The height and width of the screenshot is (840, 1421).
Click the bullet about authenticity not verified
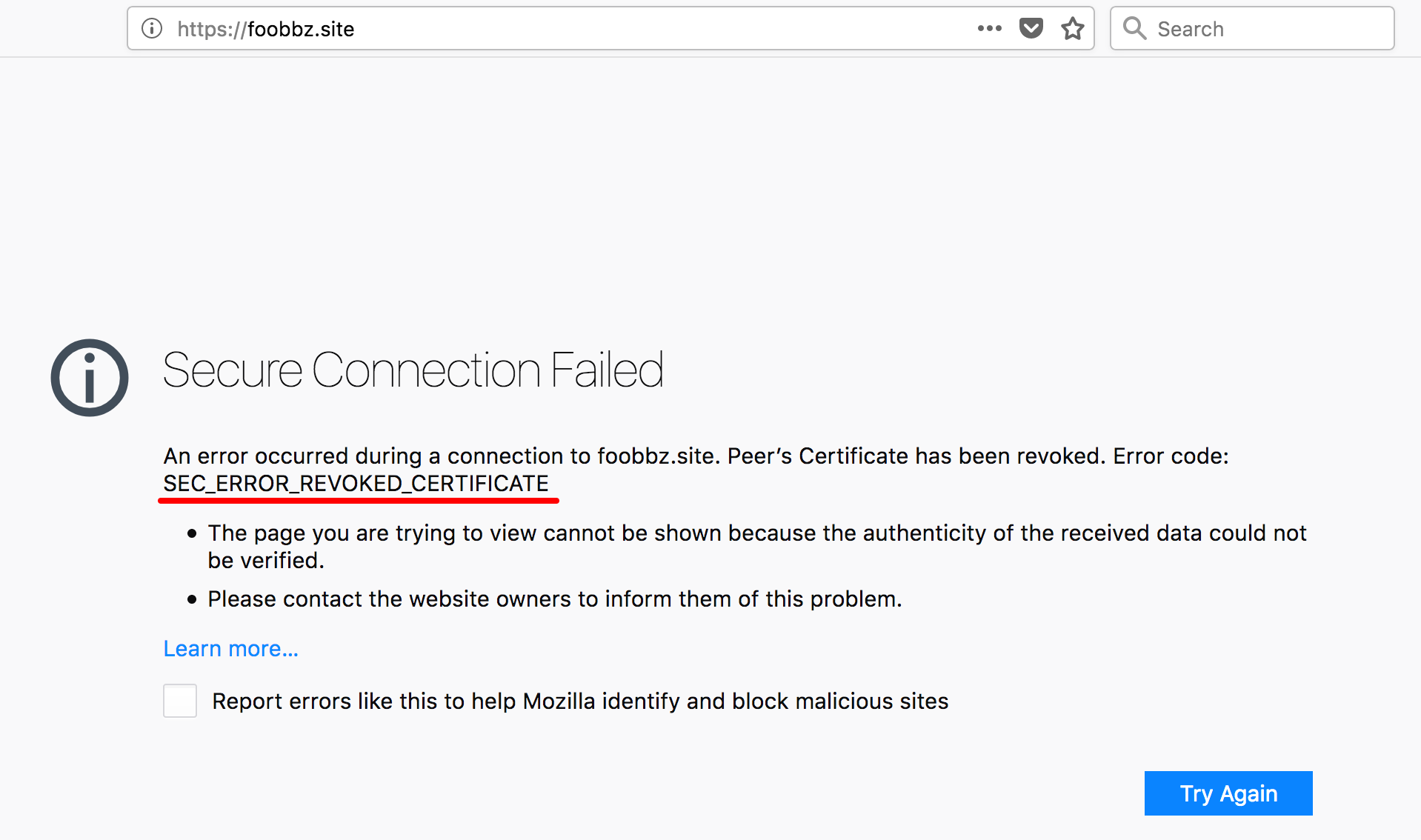click(x=756, y=547)
